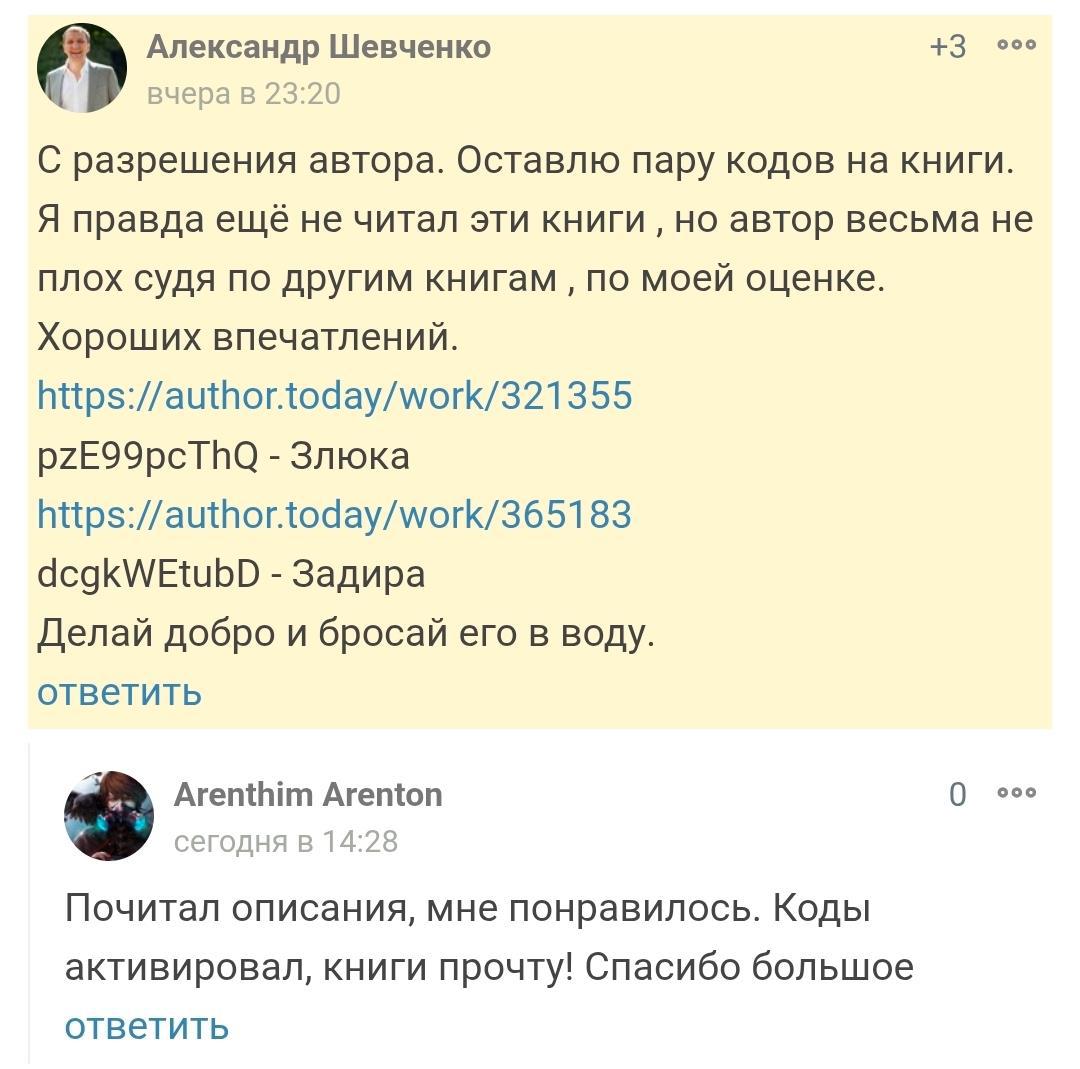The image size is (1080, 1069).
Task: Click the promo code pzE99pcThQ text
Action: coord(147,456)
